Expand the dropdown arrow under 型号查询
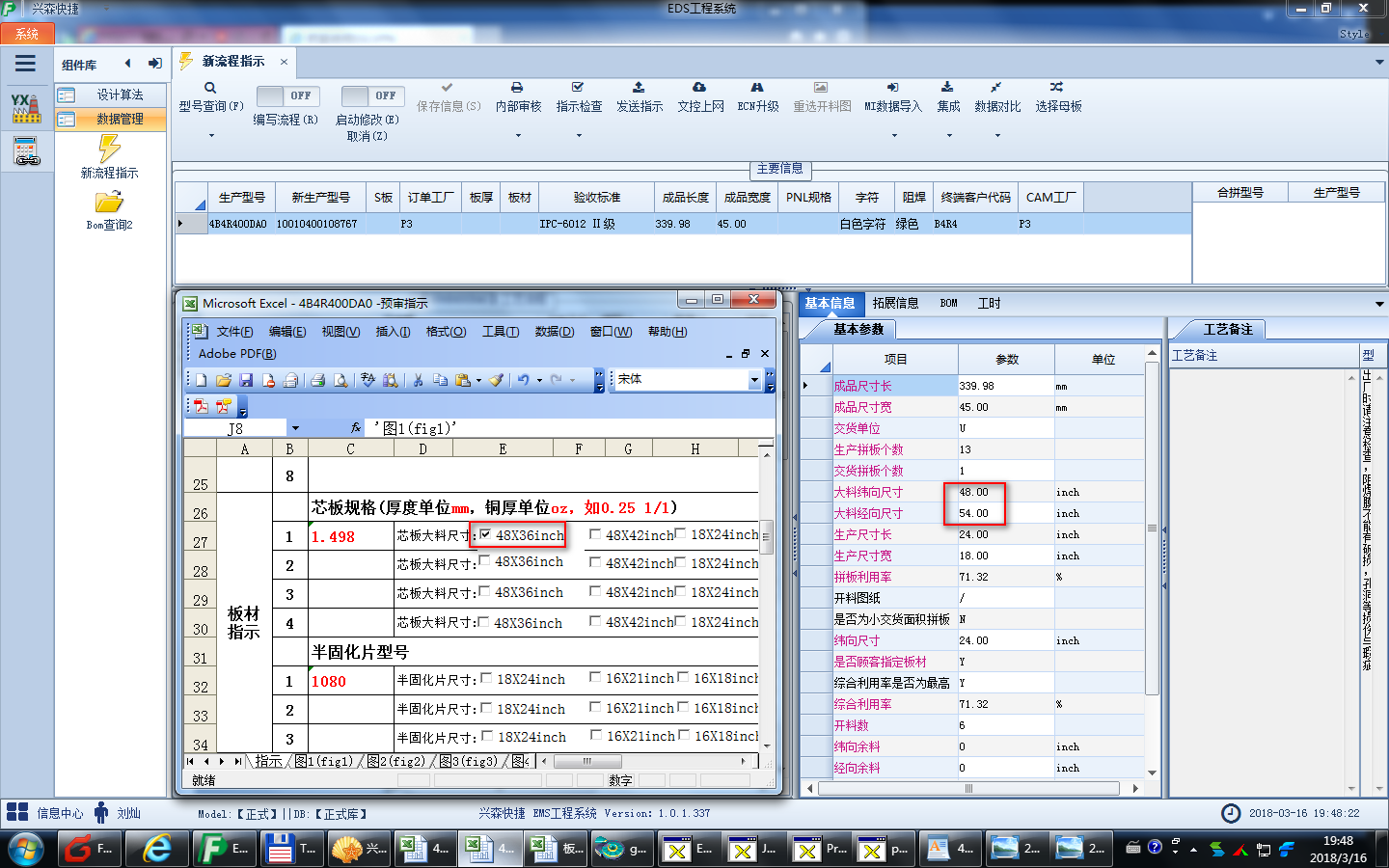1389x868 pixels. click(x=210, y=135)
